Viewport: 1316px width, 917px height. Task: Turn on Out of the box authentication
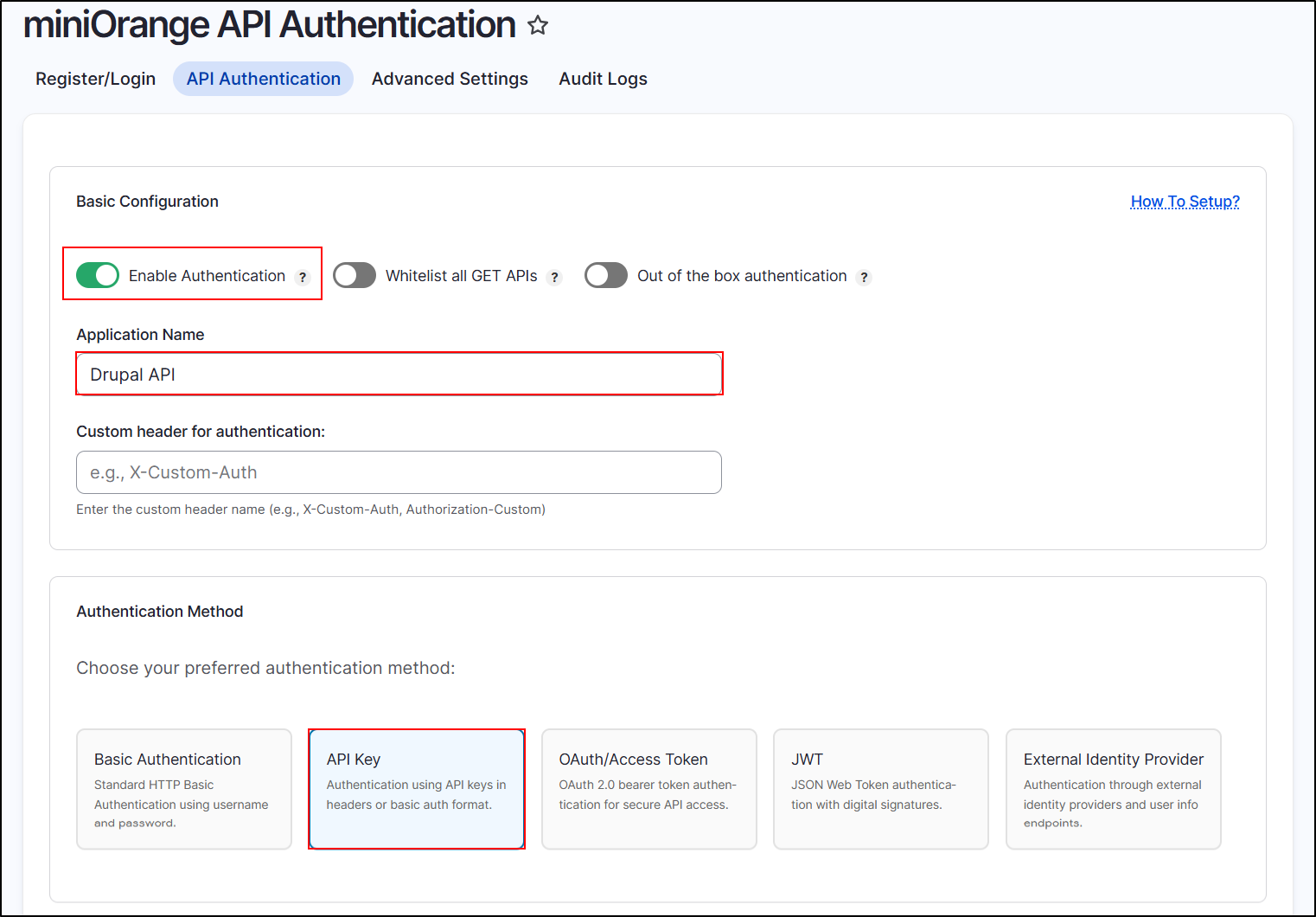[605, 275]
